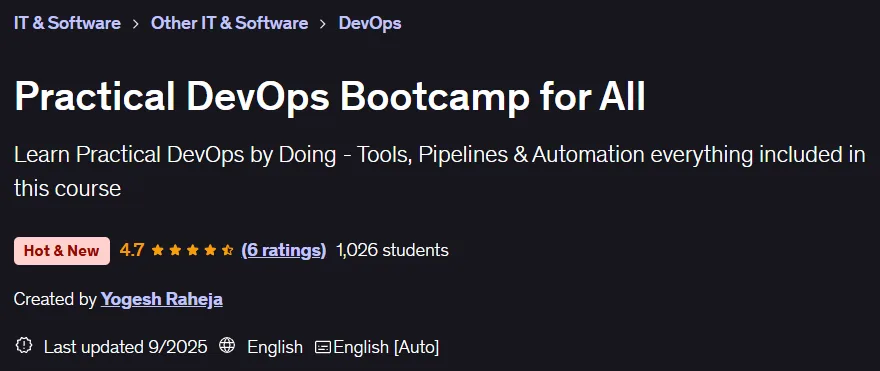Open the IT & Software breadcrumb

[x=67, y=23]
